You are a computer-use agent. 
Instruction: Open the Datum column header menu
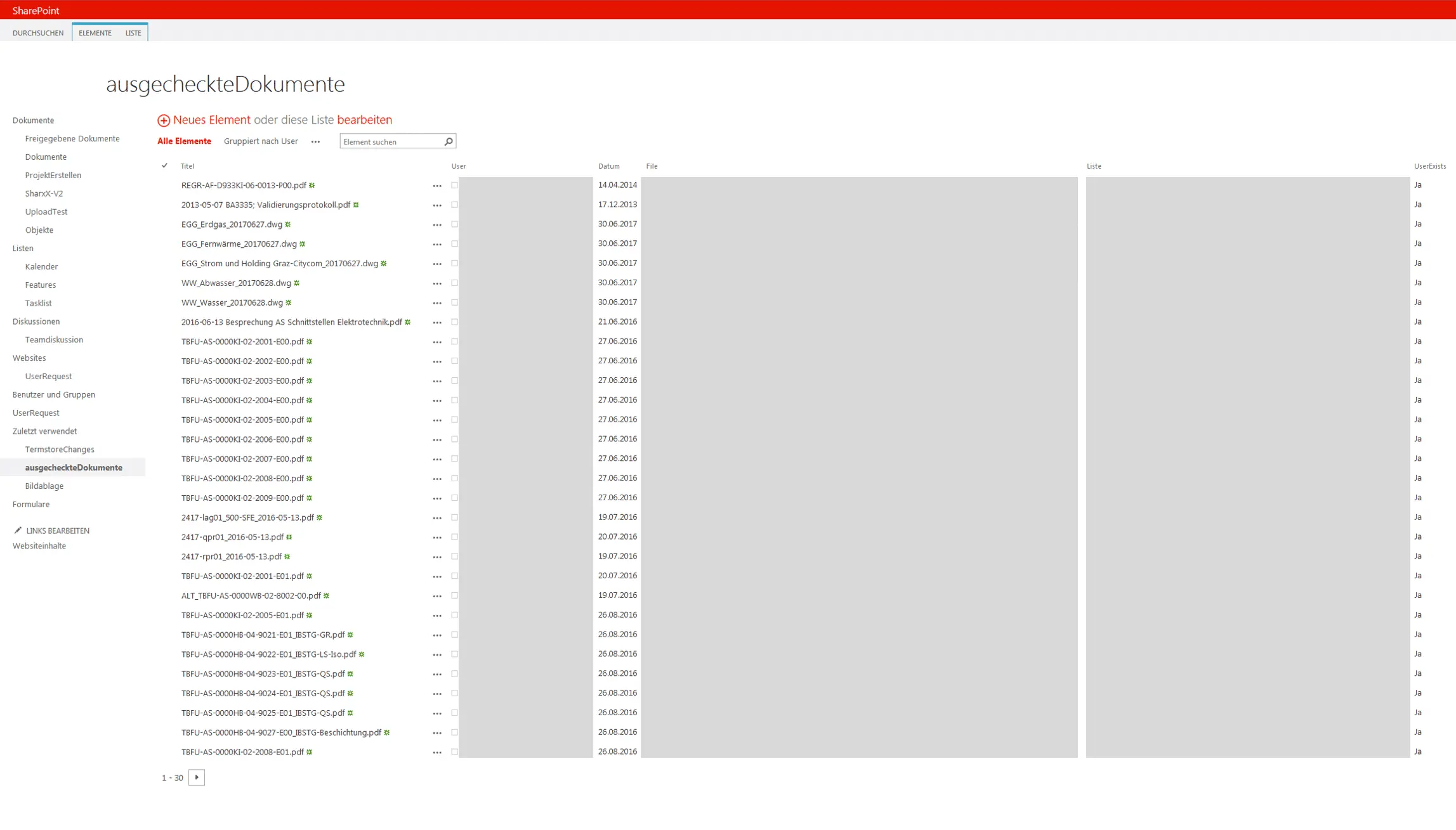point(608,165)
